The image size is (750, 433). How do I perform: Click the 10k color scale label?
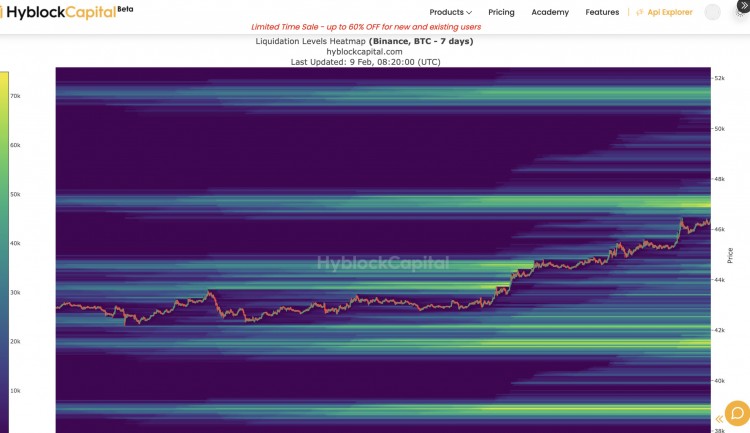coord(15,390)
